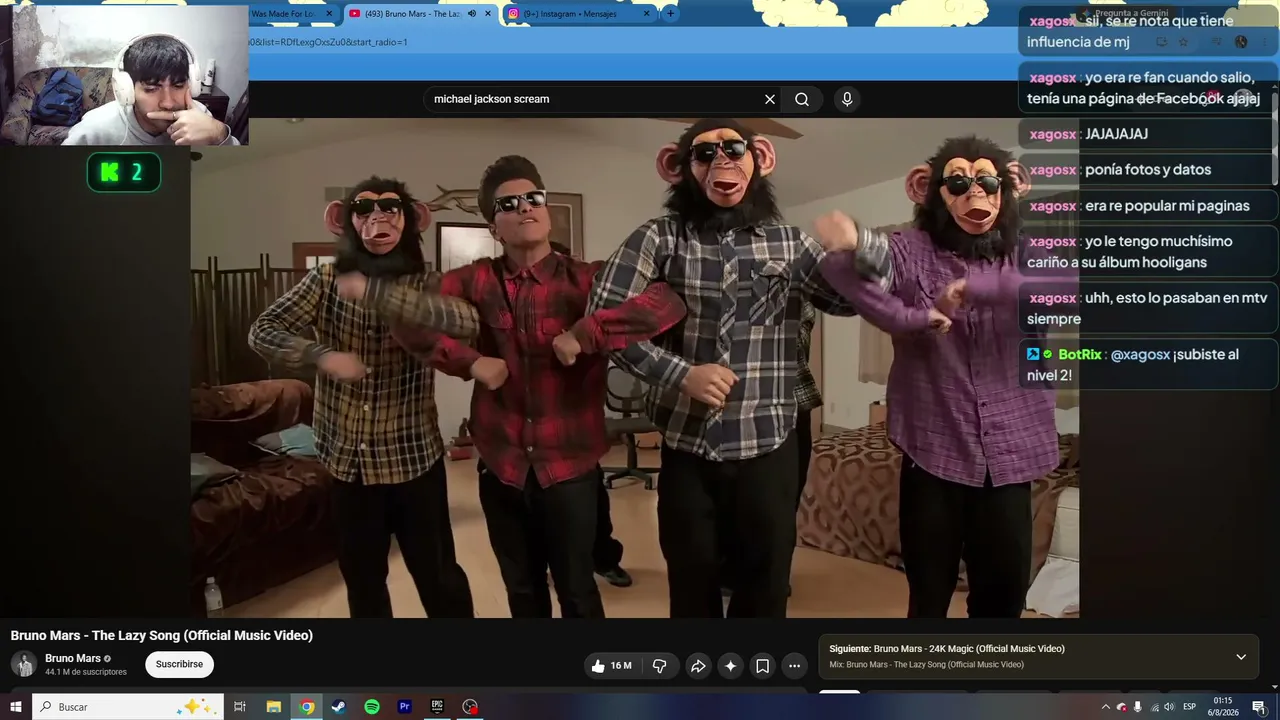This screenshot has height=720, width=1280.
Task: Click the chat message 'esto lo pasaban en mtv siempre'
Action: click(x=1148, y=308)
